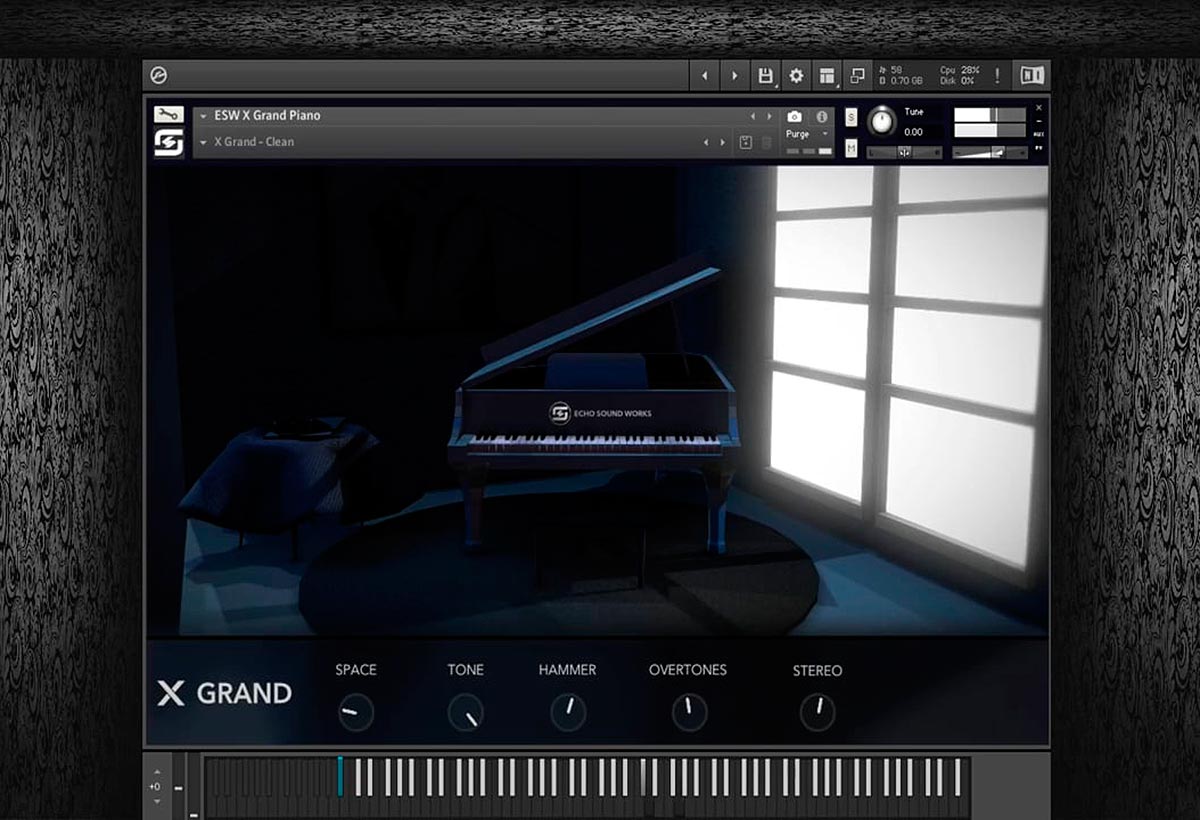
Task: Click the volume slider in instrument header
Action: [x=990, y=152]
